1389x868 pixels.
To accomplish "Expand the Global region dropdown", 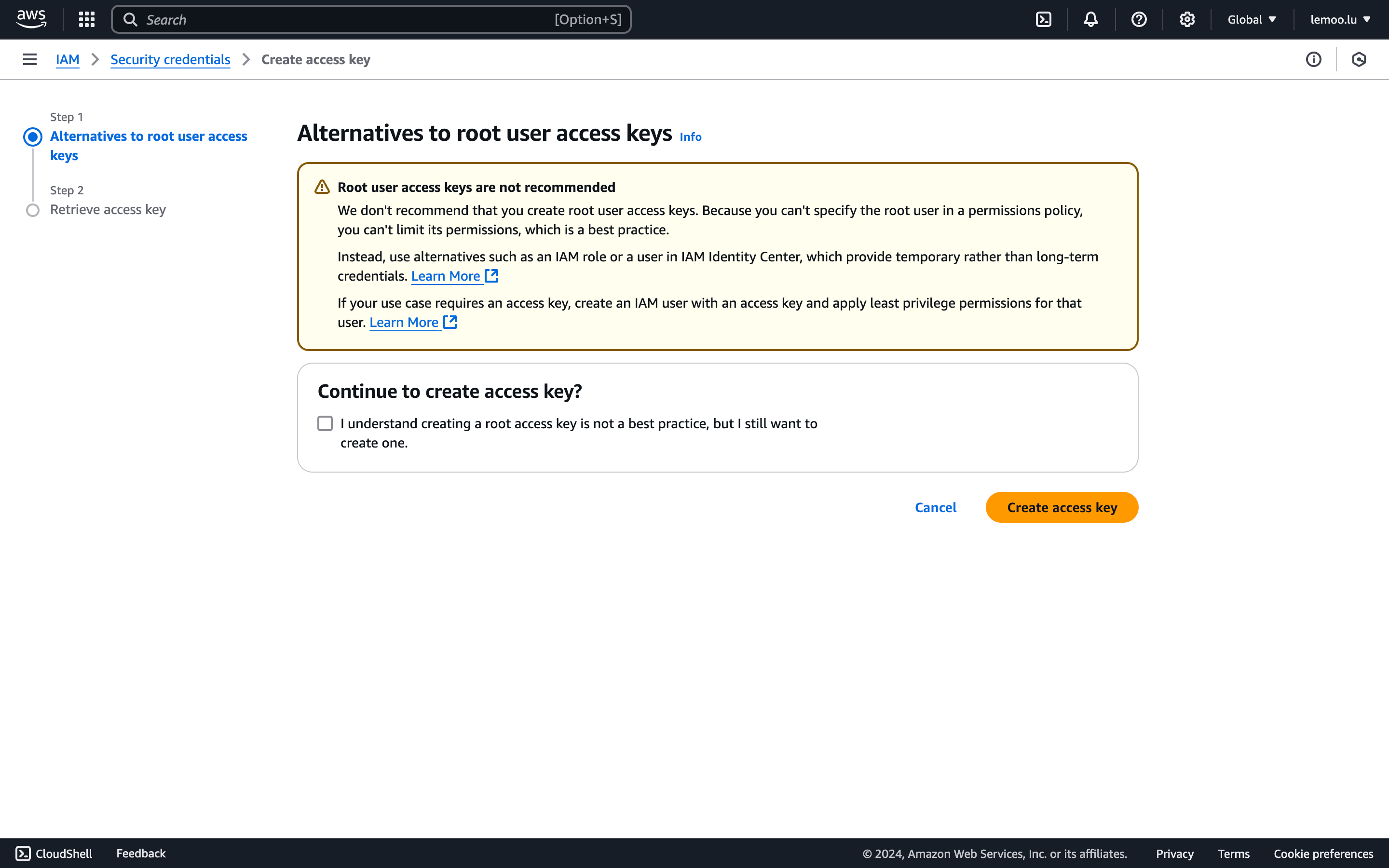I will 1251,19.
